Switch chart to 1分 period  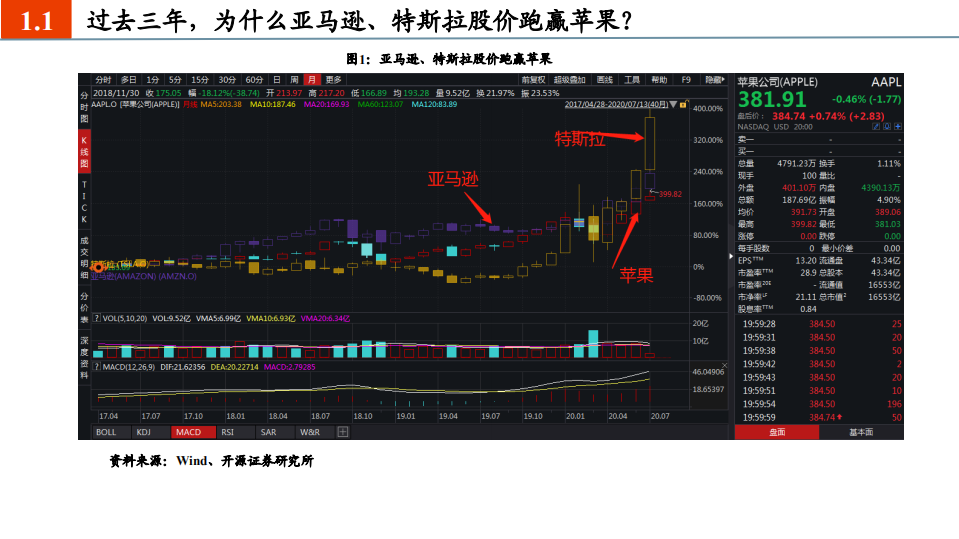coord(152,80)
